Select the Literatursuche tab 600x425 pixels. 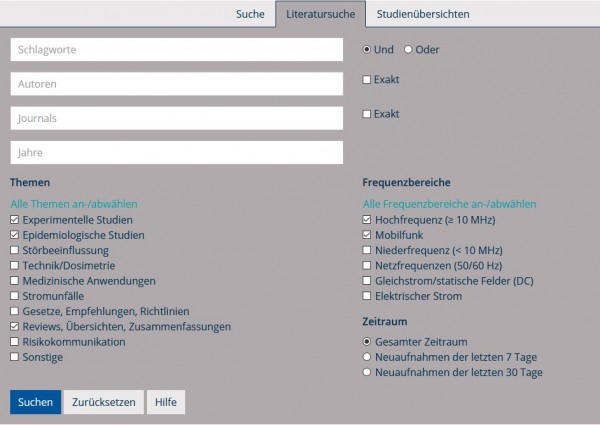coord(320,14)
